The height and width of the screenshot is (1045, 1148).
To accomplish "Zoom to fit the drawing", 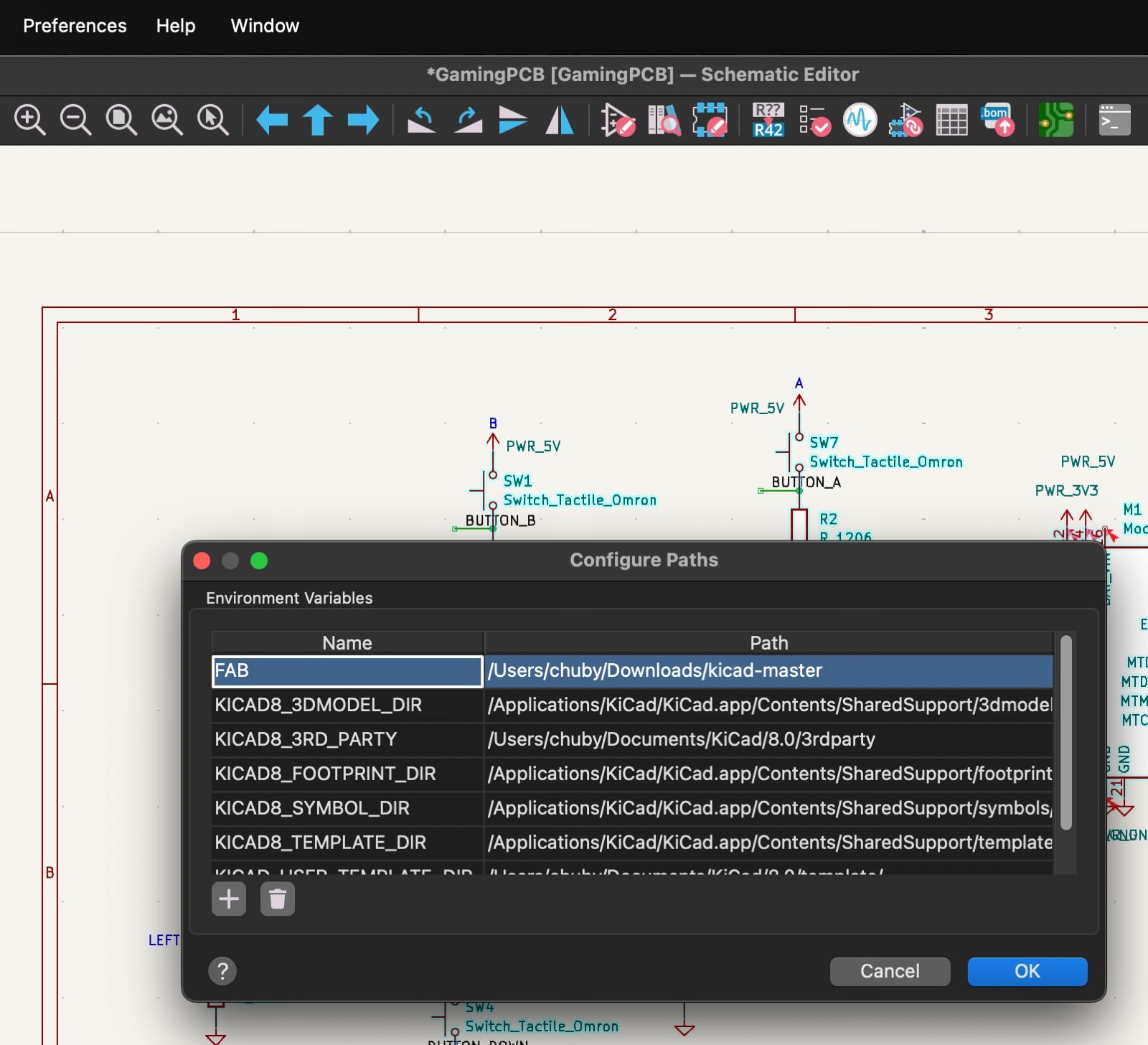I will (121, 120).
